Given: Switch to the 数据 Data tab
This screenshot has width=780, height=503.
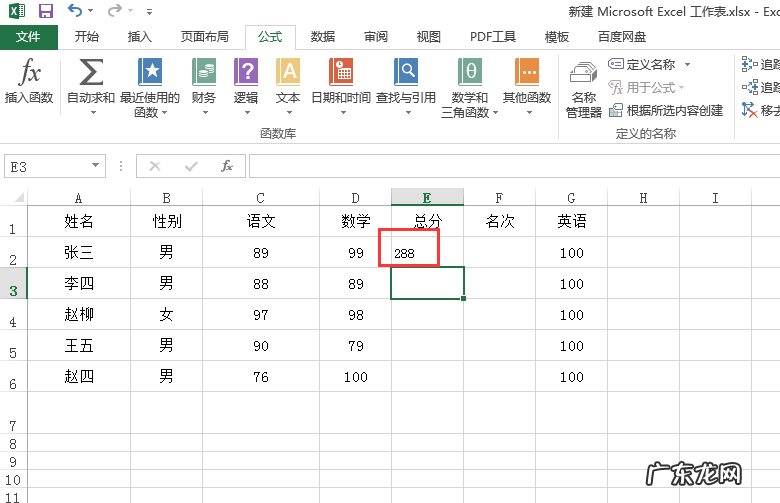Looking at the screenshot, I should tap(323, 37).
